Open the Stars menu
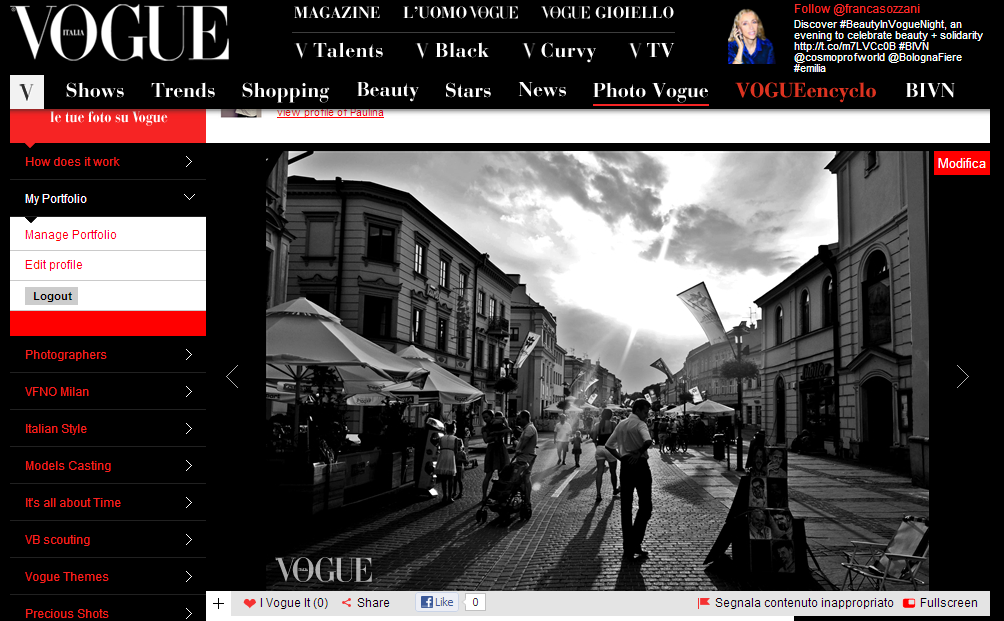Image resolution: width=1004 pixels, height=621 pixels. (468, 91)
